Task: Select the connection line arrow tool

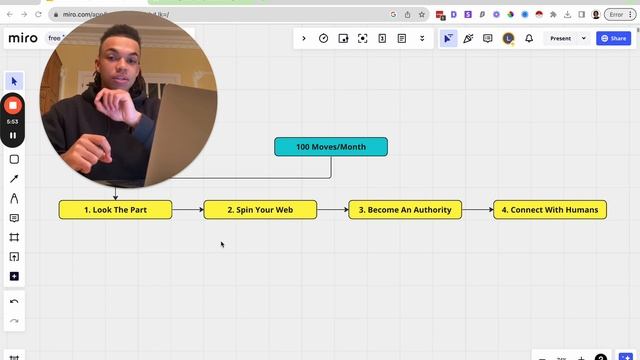Action: (14, 179)
